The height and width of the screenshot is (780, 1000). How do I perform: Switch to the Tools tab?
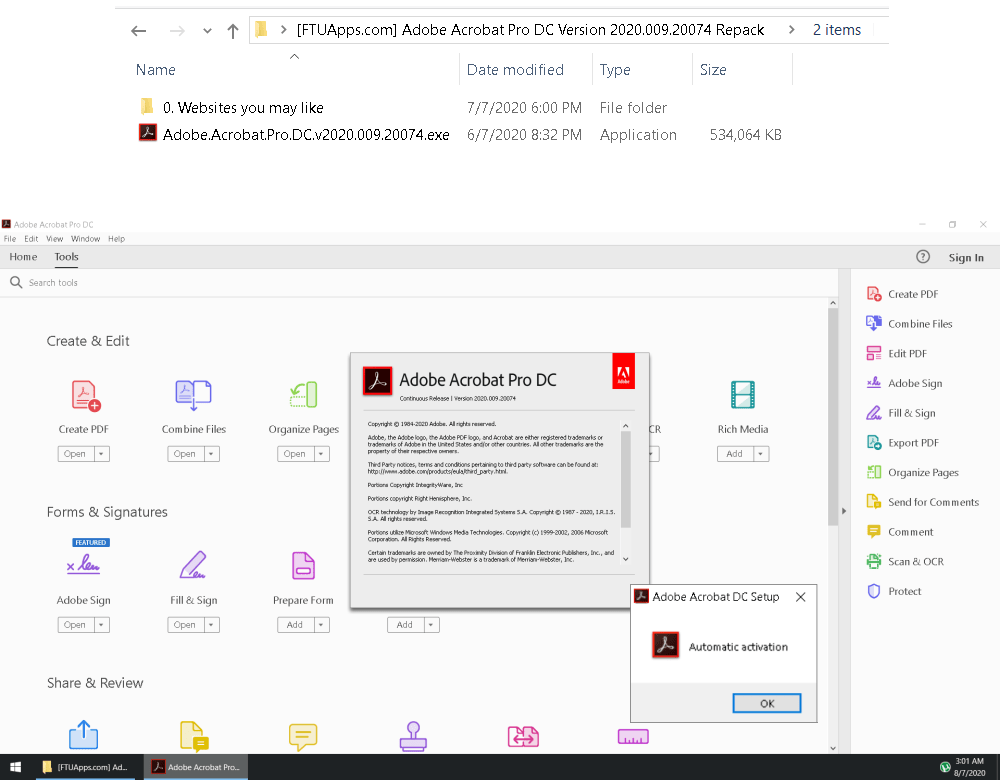tap(66, 257)
